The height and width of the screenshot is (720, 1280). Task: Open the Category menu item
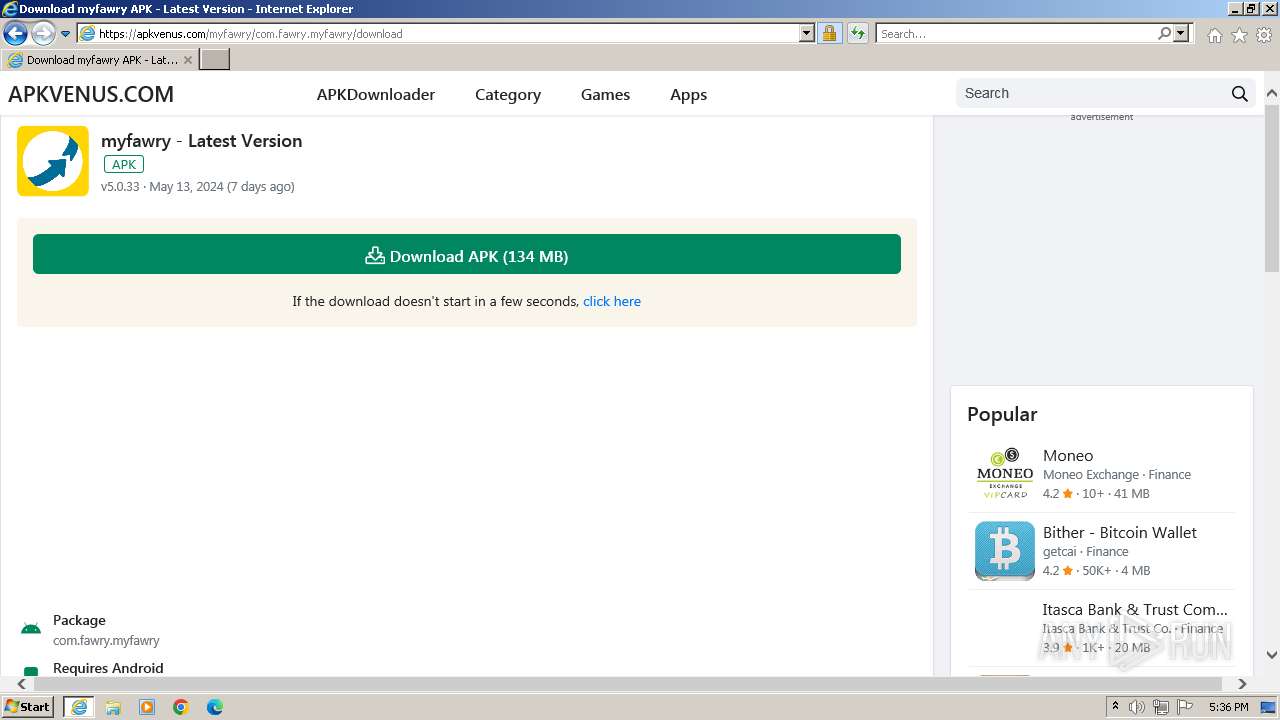pyautogui.click(x=508, y=94)
